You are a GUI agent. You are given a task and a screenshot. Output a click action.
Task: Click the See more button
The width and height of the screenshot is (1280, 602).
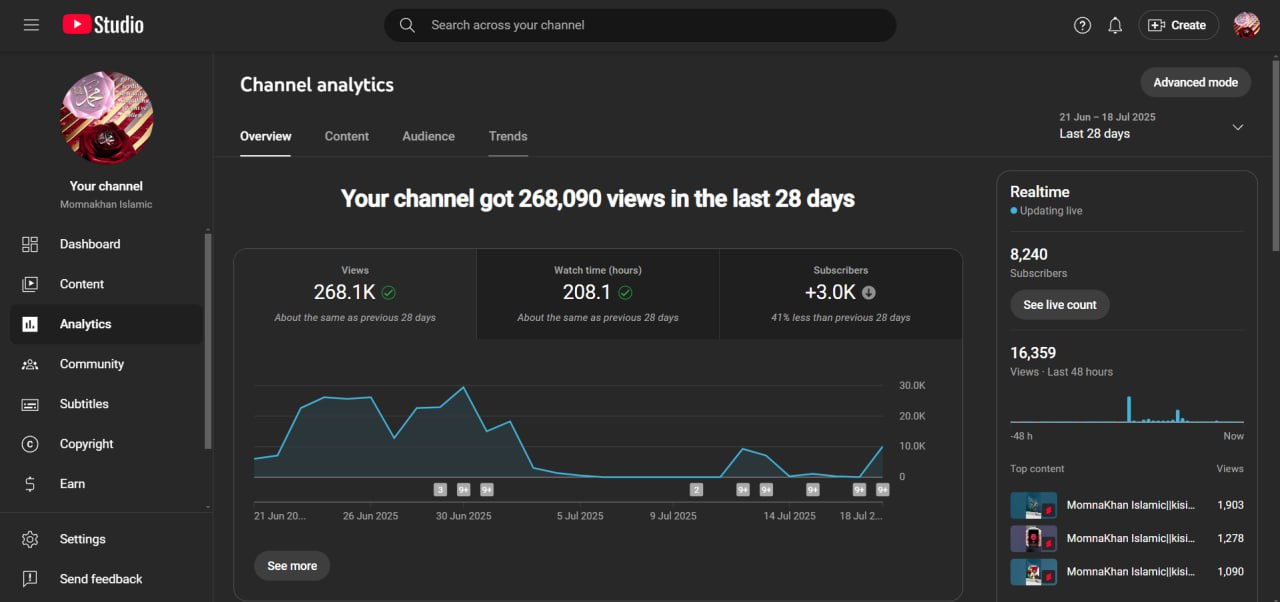292,566
